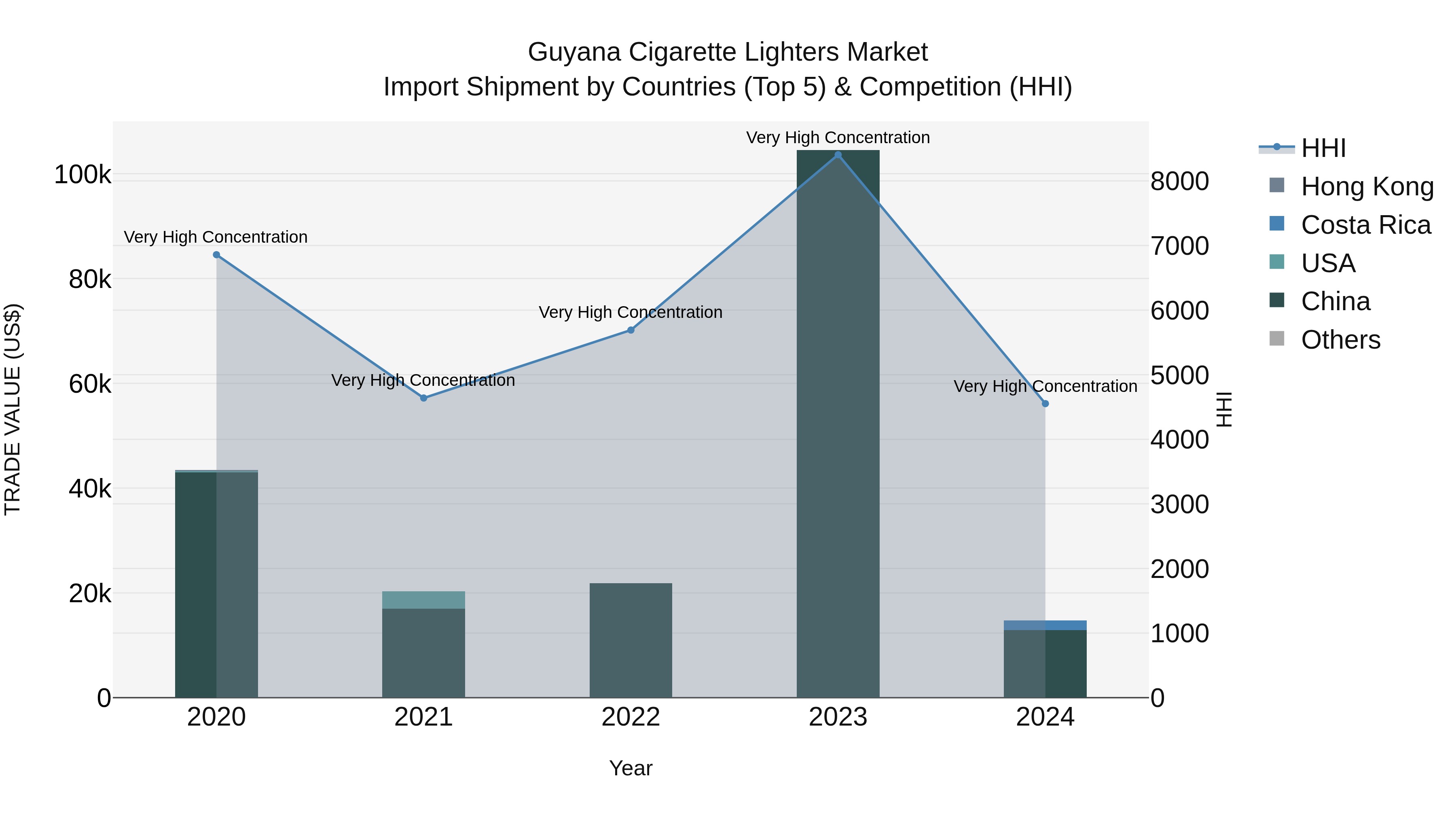The width and height of the screenshot is (1456, 819).
Task: Click the 7000 HHI axis tick label
Action: coord(1180,246)
